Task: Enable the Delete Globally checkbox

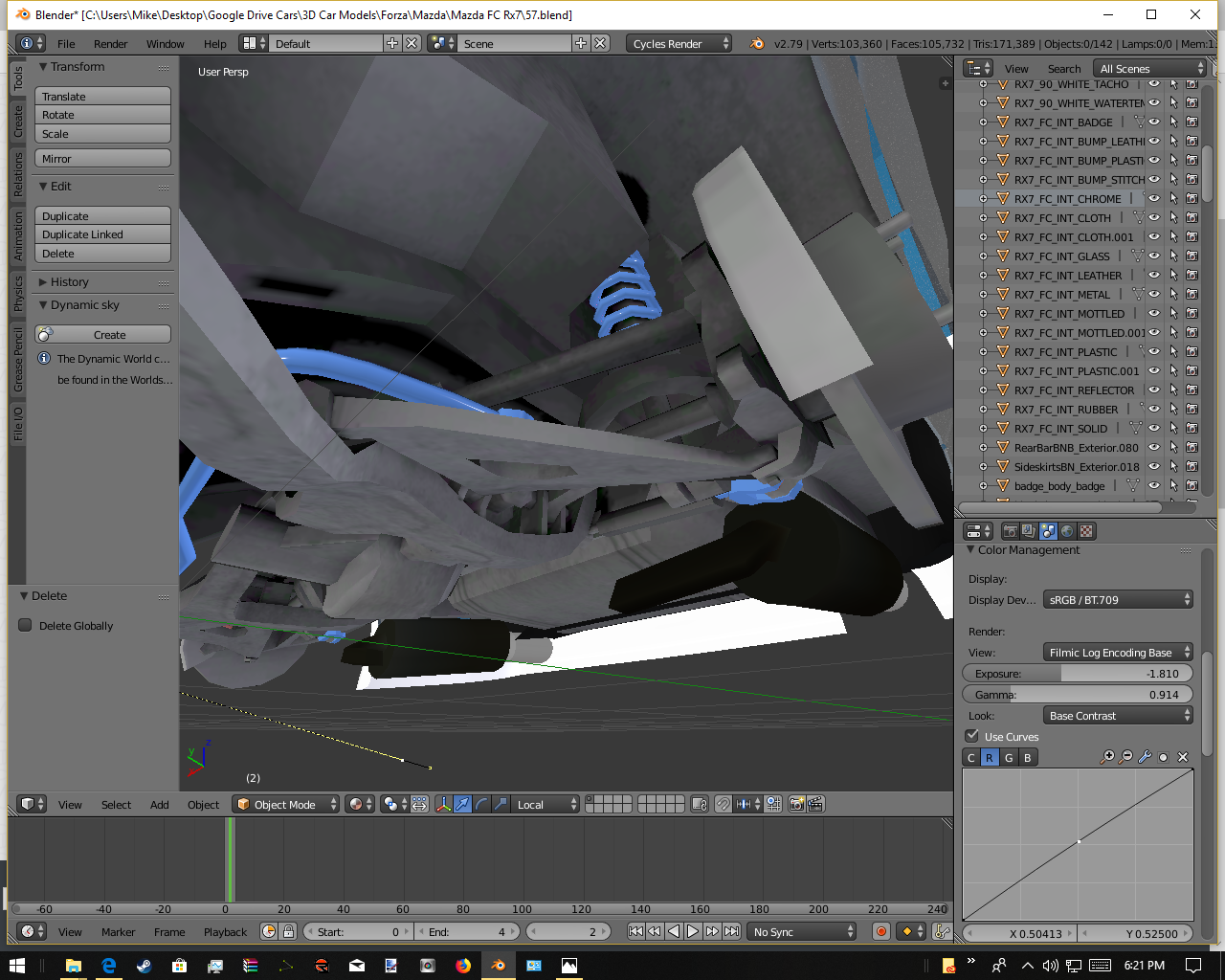Action: point(26,625)
